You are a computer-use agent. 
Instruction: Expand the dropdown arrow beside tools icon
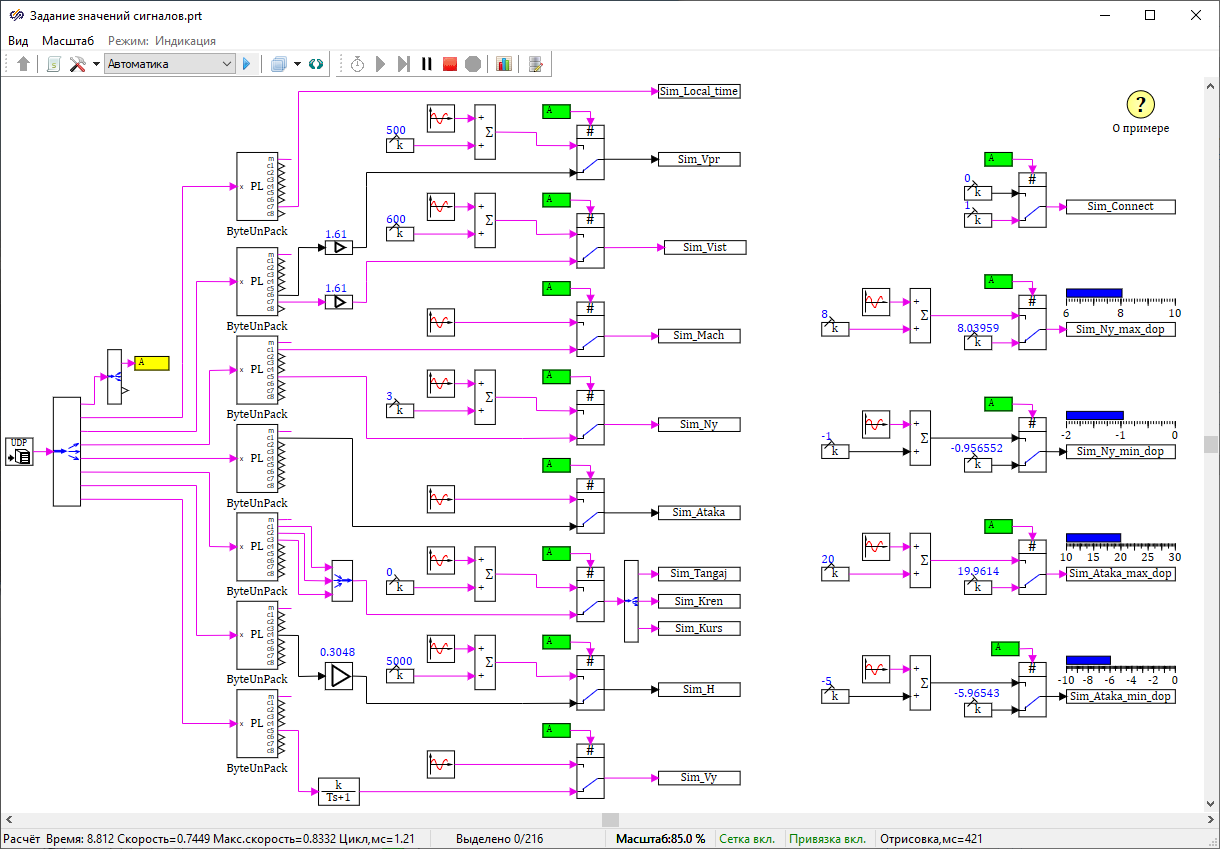pos(96,64)
